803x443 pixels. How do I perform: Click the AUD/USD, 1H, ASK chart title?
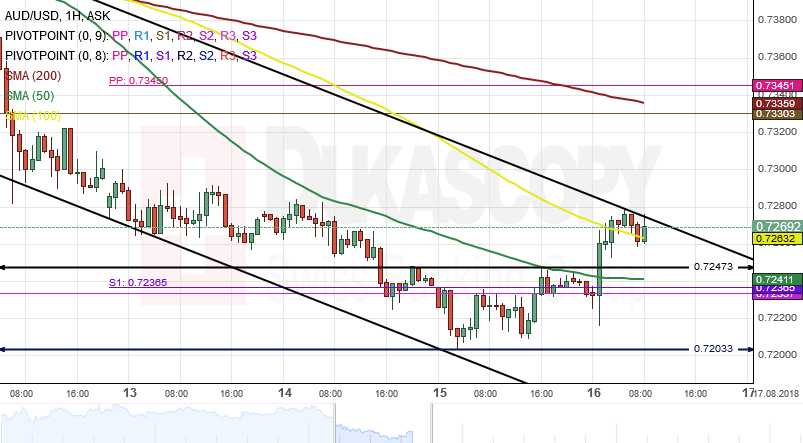[57, 16]
